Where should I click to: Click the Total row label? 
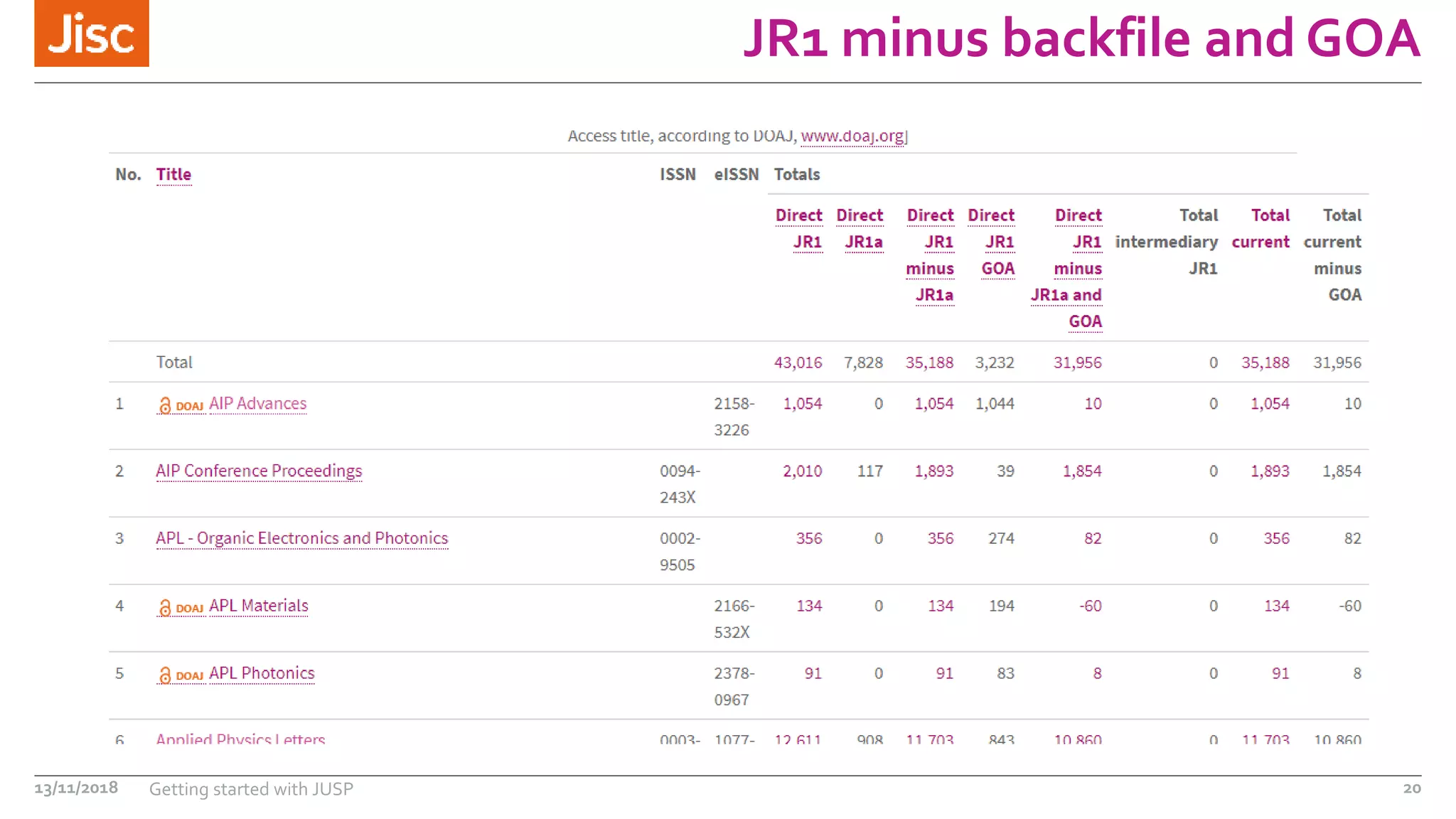click(x=174, y=363)
